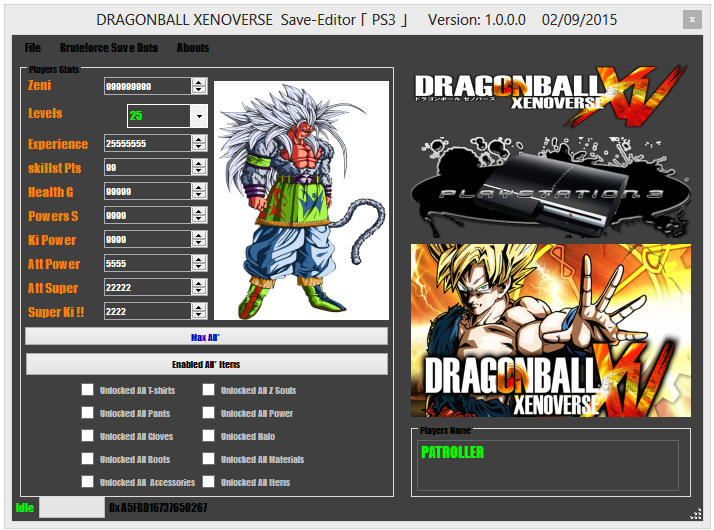Close the Save-Editor window
Viewport: 714px width, 530px height.
692,19
